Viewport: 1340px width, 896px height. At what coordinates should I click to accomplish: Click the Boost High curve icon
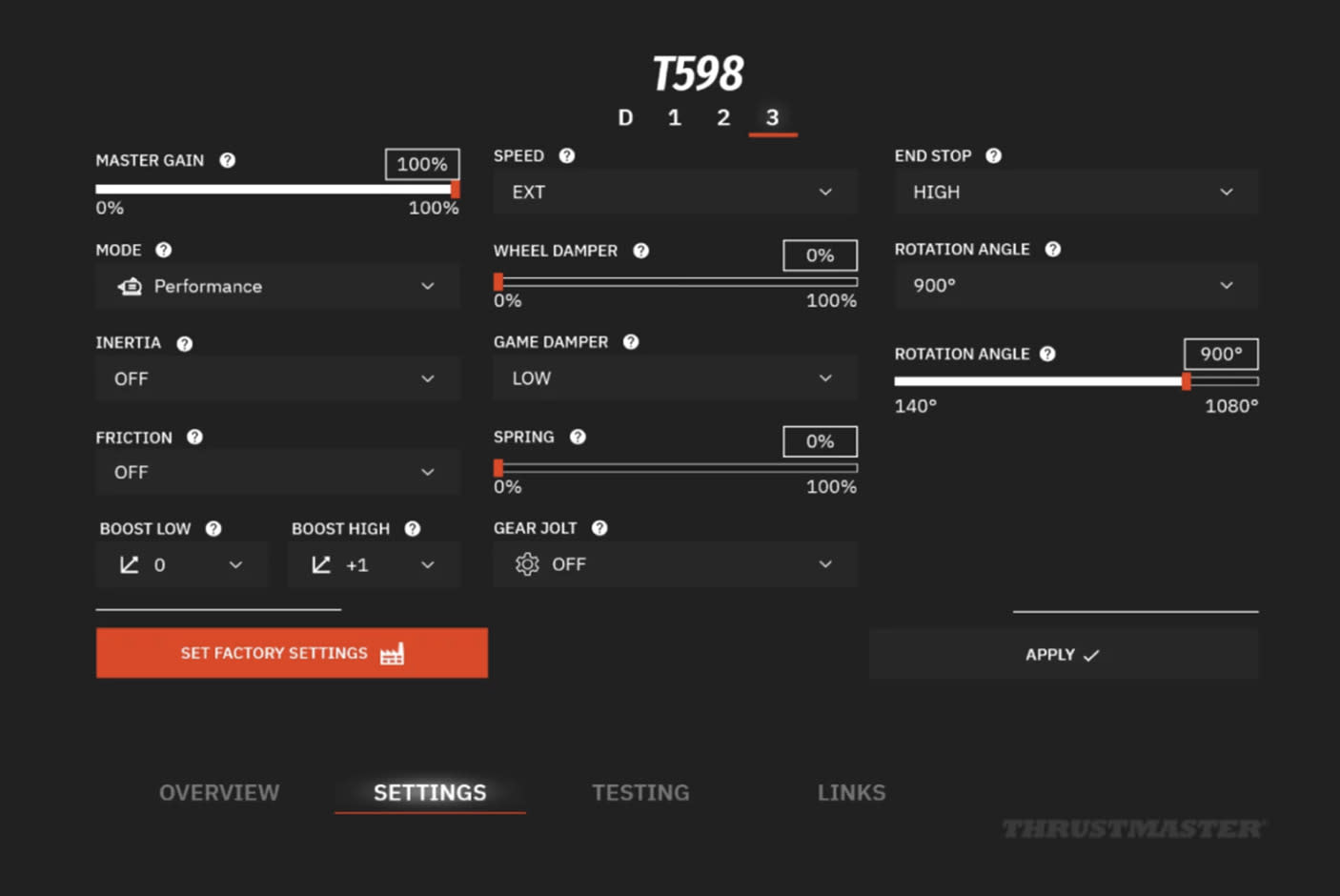click(321, 565)
